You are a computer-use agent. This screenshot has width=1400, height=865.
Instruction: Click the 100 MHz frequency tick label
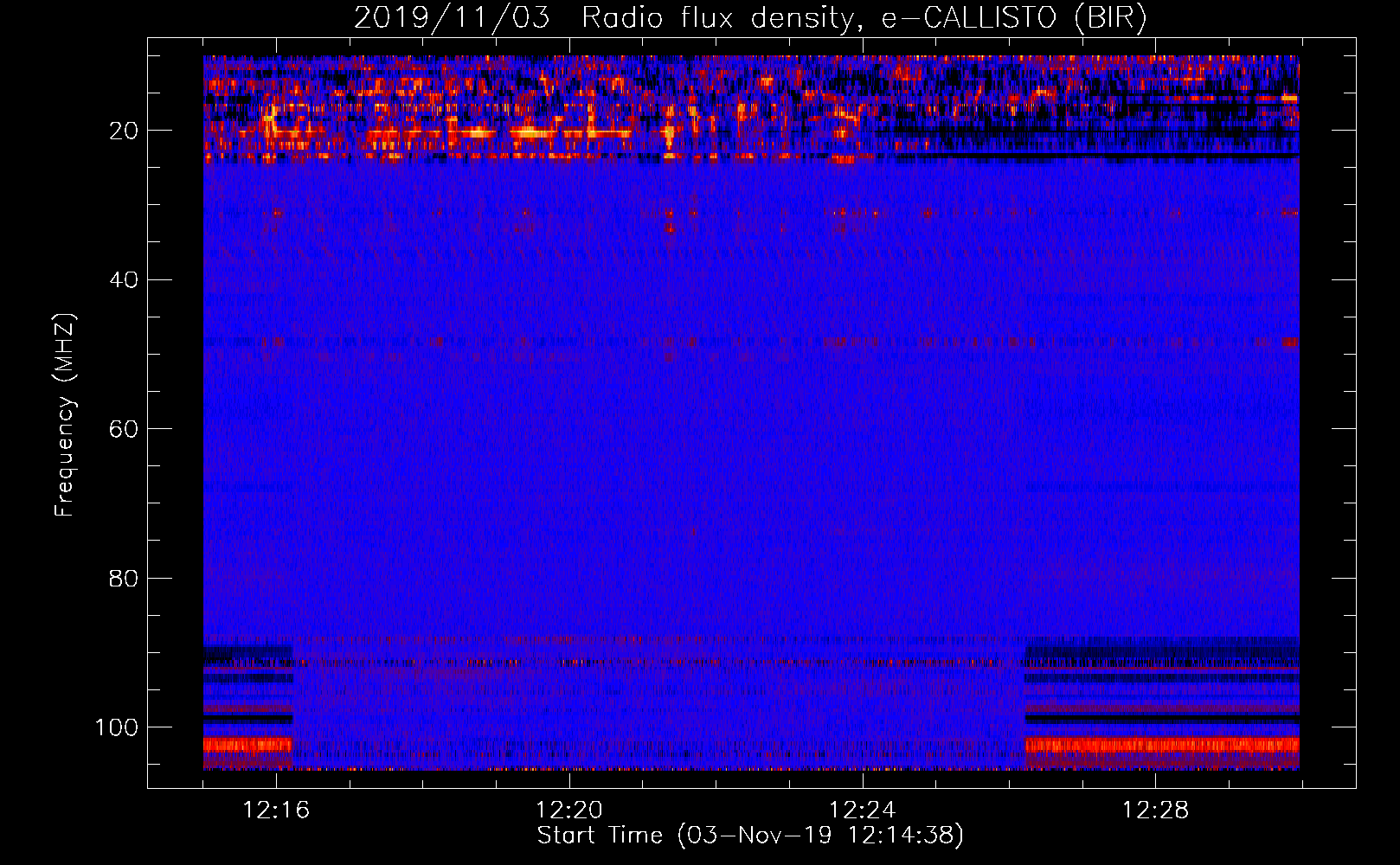[117, 727]
